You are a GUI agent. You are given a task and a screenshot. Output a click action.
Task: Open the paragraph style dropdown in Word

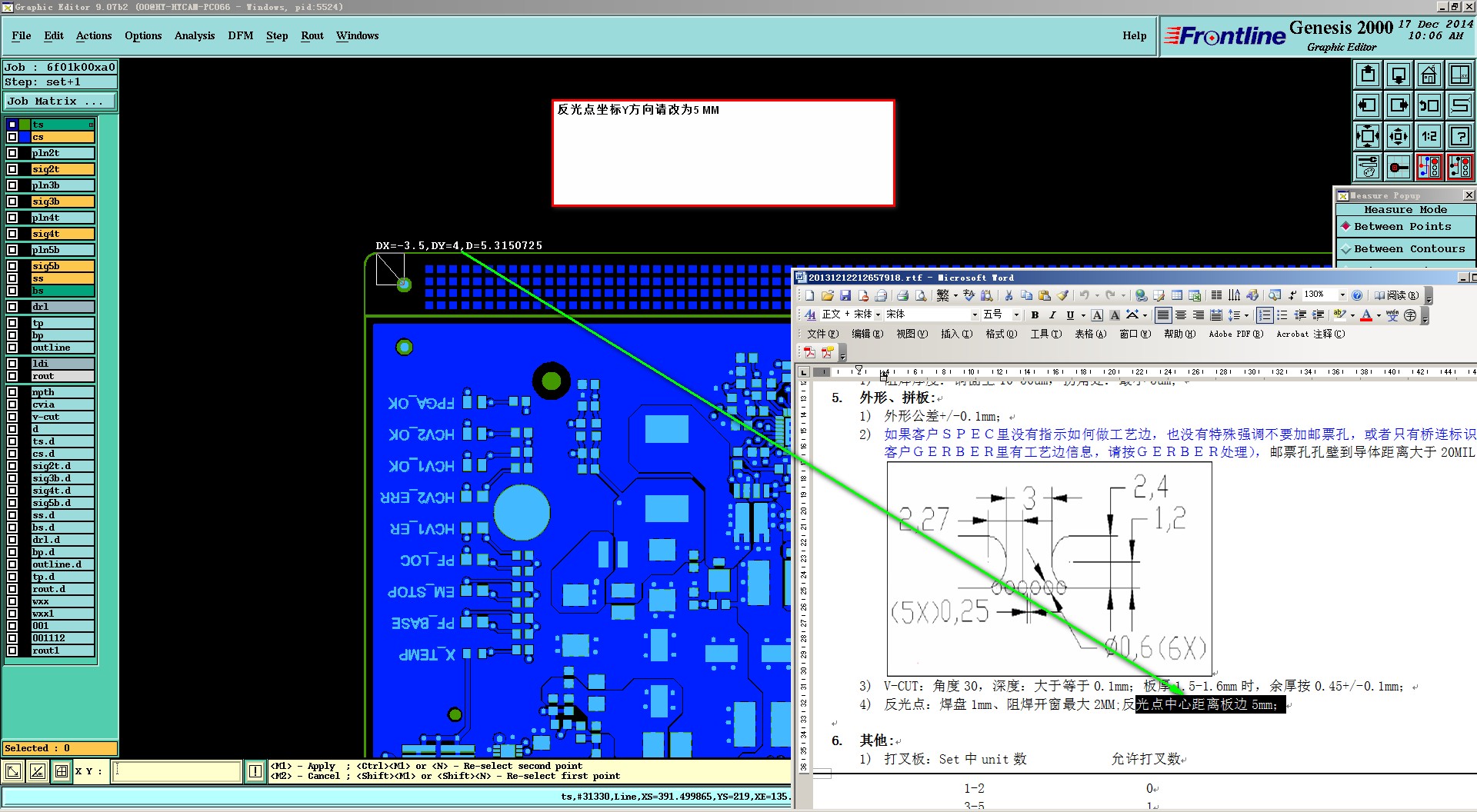click(878, 314)
